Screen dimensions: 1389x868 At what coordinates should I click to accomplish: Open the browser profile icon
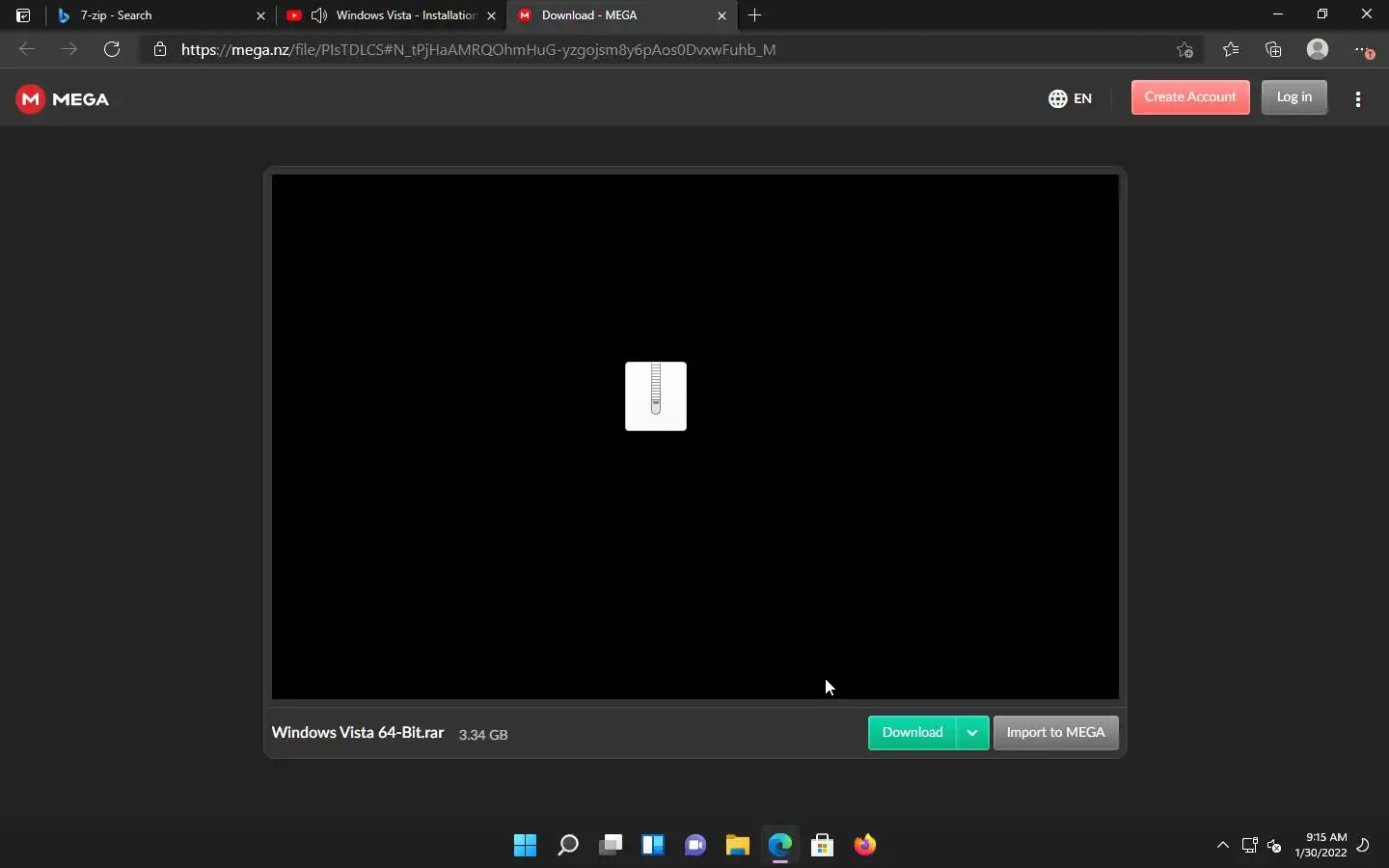[x=1318, y=49]
